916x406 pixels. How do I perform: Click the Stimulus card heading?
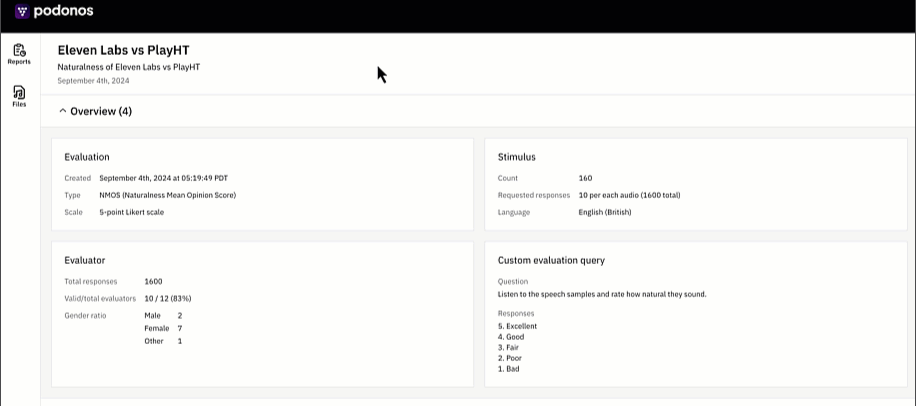pyautogui.click(x=516, y=157)
